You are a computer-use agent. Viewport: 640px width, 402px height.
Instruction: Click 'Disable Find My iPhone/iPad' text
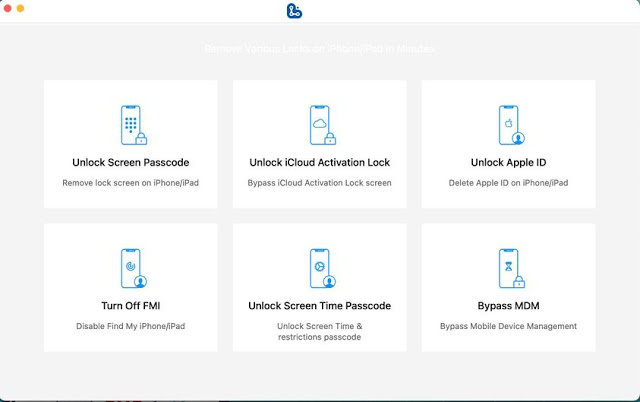point(131,326)
